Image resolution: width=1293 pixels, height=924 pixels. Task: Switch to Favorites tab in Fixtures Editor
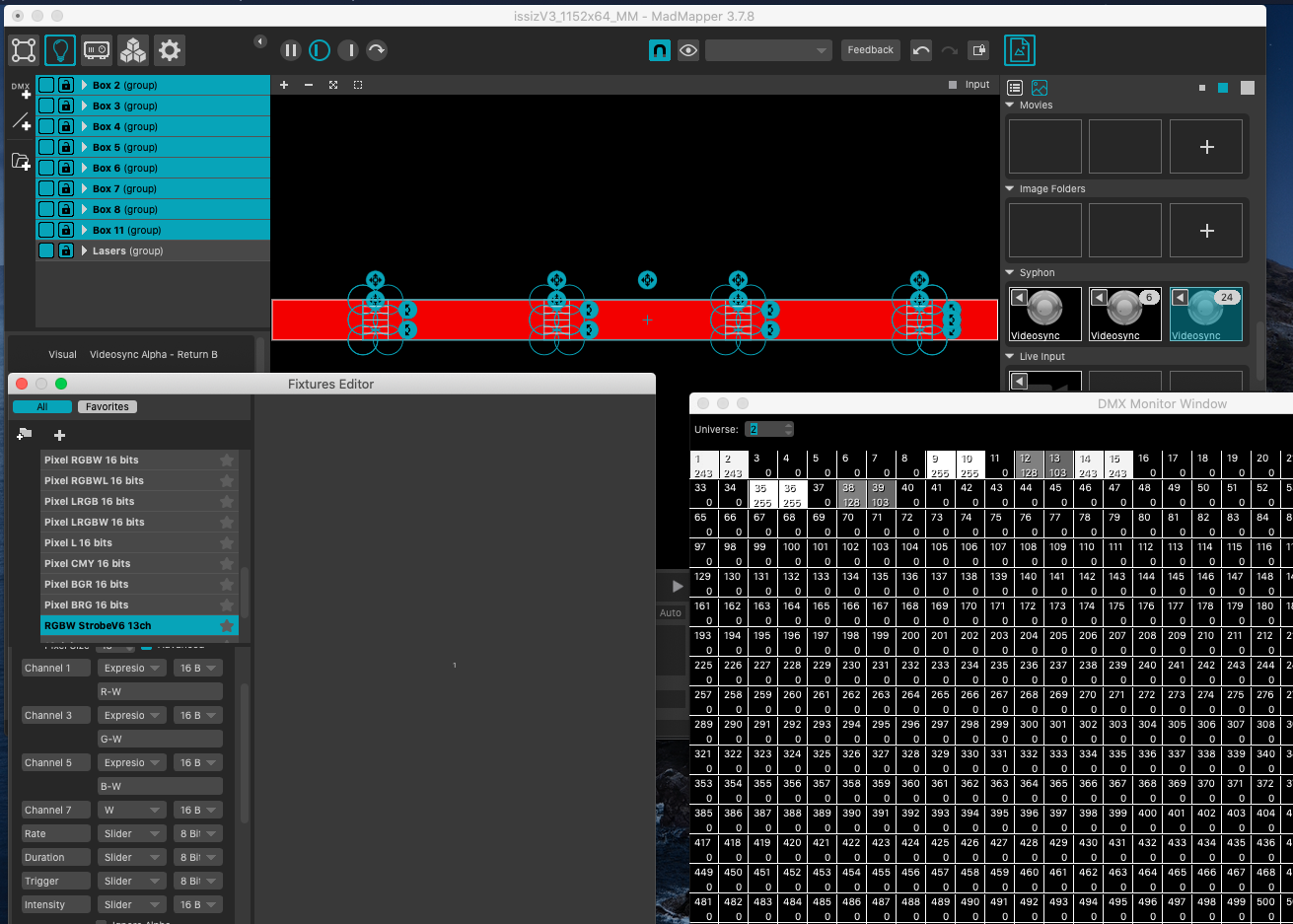(108, 406)
